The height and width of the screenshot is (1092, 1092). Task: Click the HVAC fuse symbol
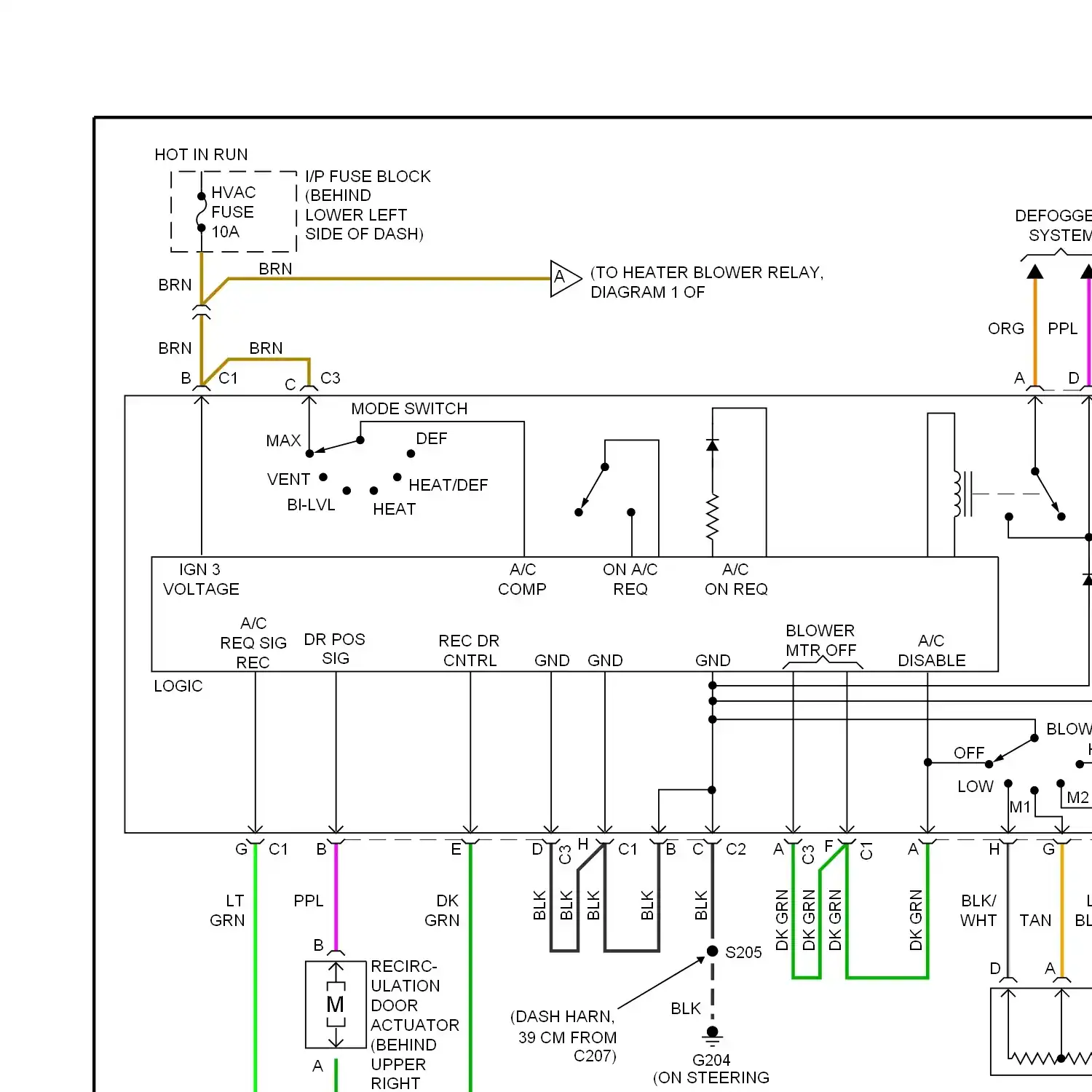(201, 212)
